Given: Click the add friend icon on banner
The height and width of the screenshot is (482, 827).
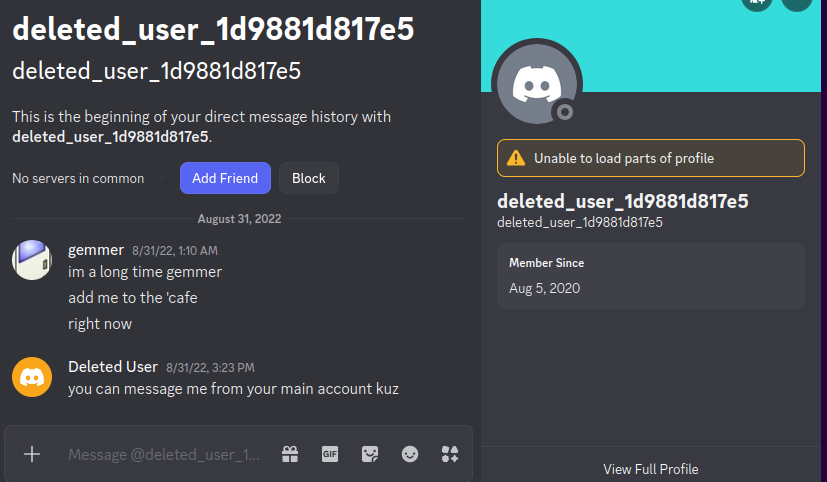Looking at the screenshot, I should [757, 2].
